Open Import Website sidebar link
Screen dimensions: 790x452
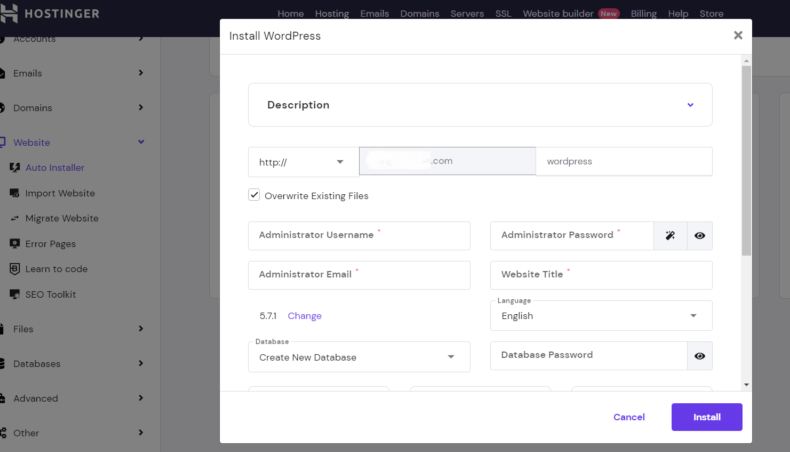click(60, 193)
